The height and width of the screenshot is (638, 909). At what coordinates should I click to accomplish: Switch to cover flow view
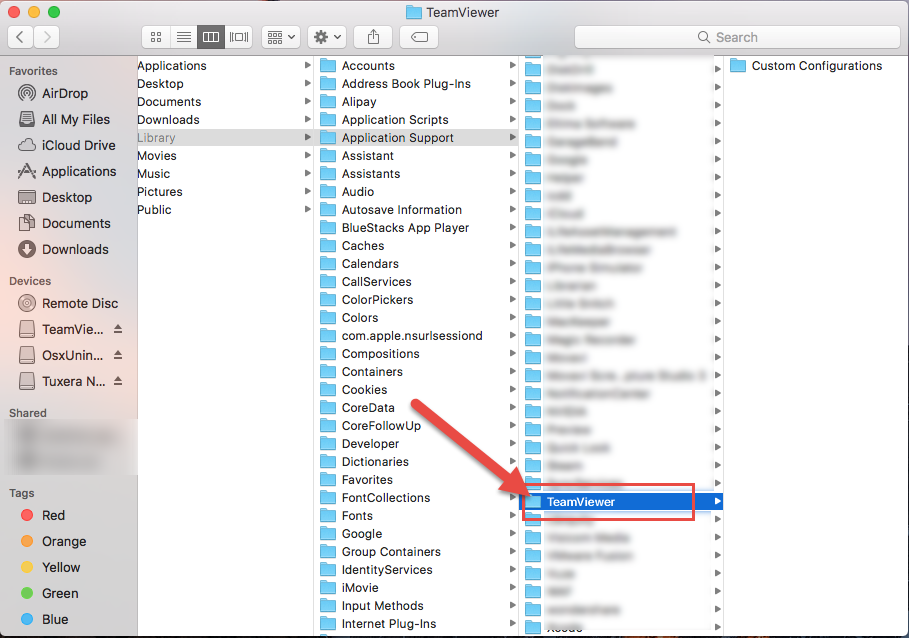(x=238, y=37)
